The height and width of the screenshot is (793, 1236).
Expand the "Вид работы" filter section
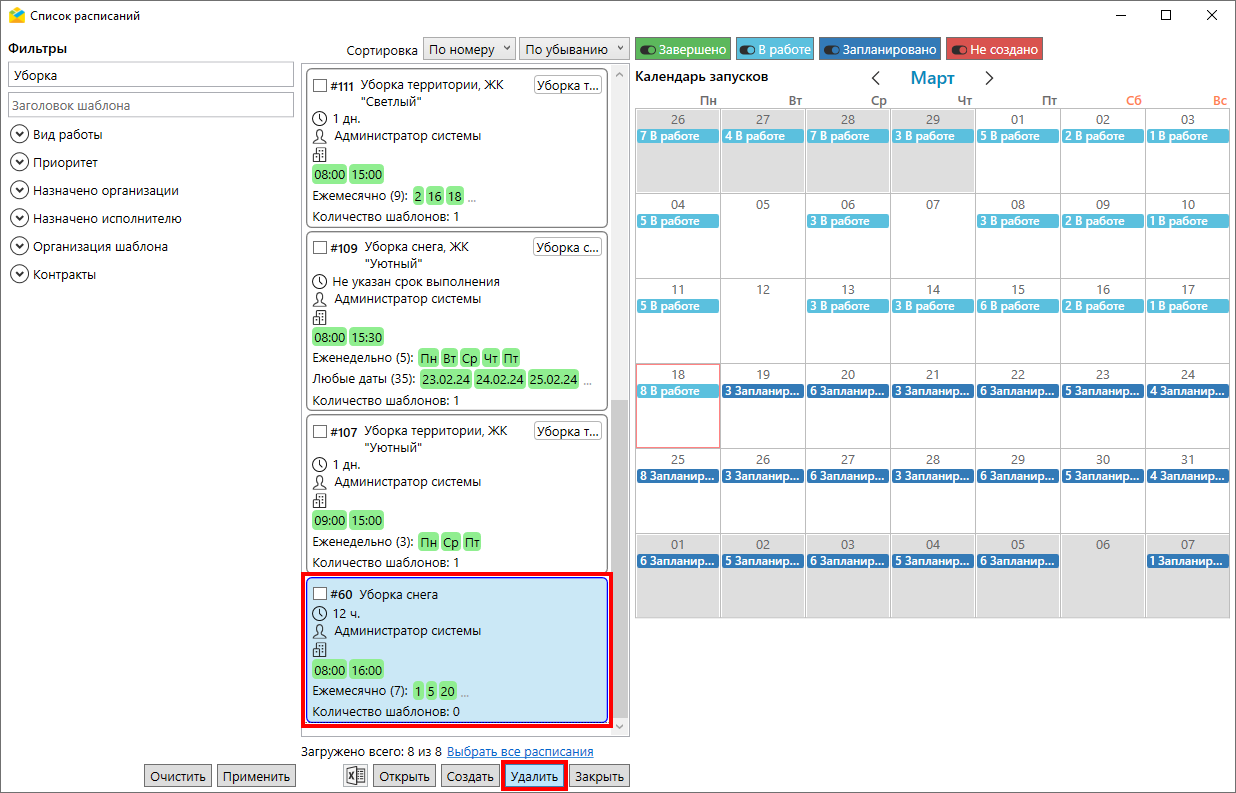(x=19, y=135)
